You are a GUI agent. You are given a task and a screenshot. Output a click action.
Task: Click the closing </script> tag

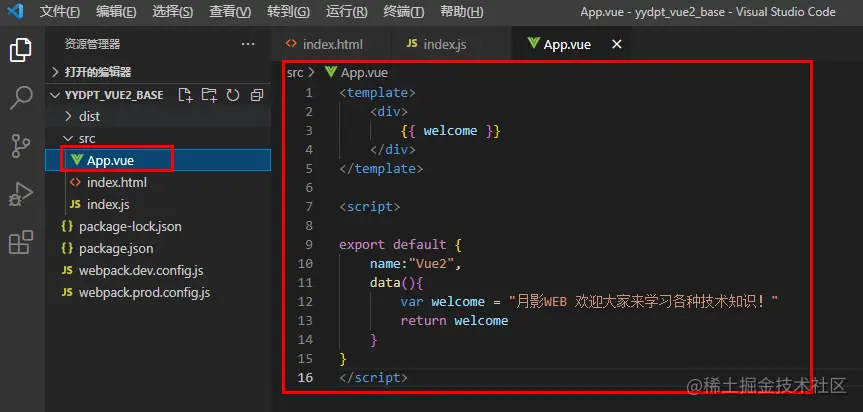[374, 377]
